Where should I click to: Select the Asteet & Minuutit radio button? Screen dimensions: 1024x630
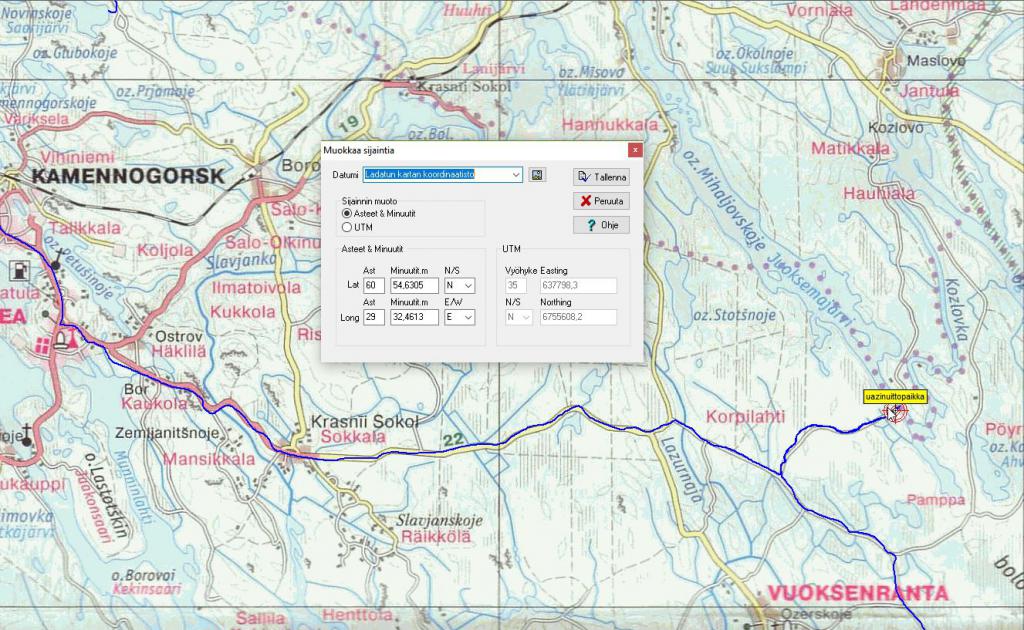click(347, 214)
